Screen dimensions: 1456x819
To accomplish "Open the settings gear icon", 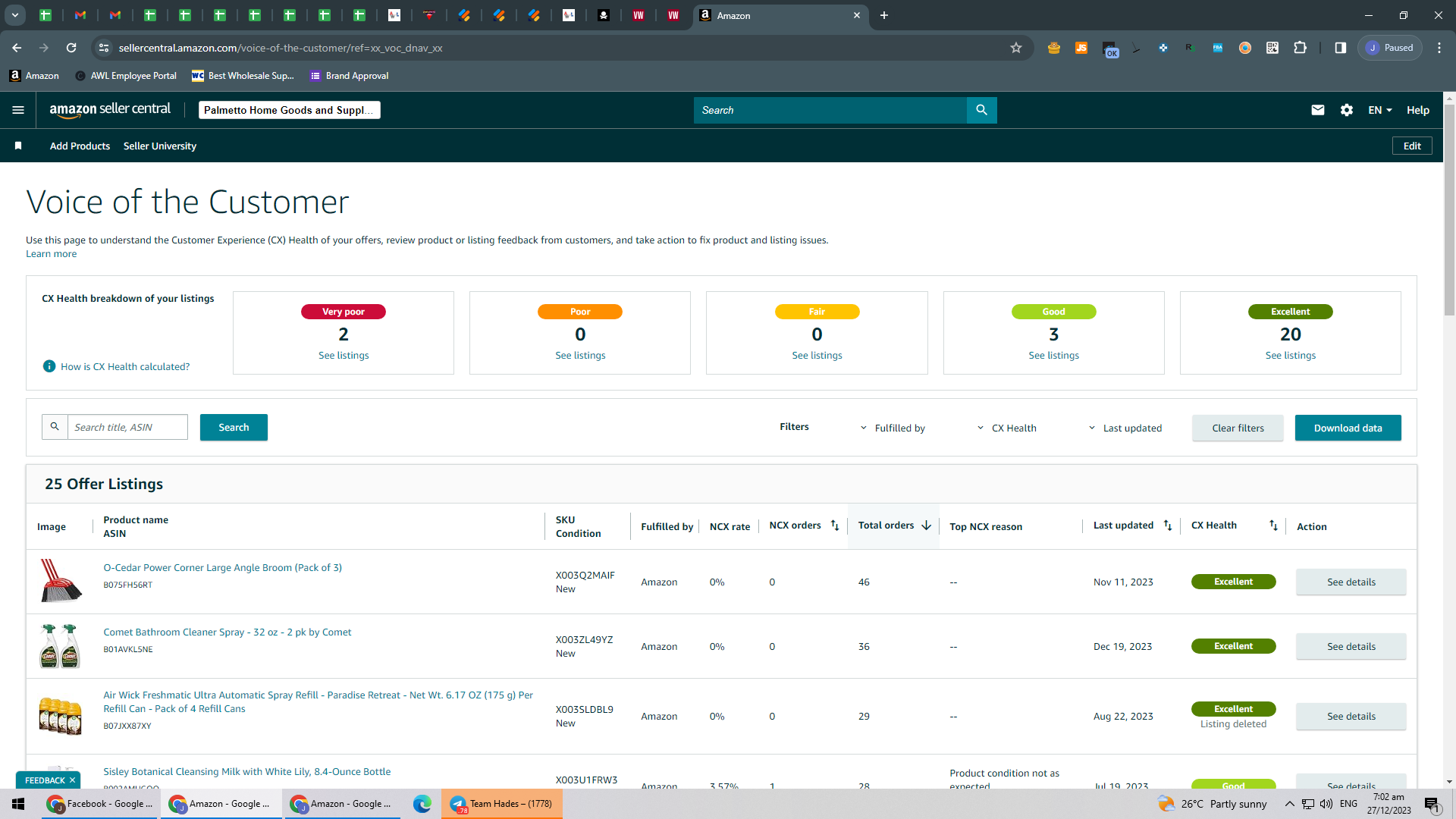I will click(x=1347, y=110).
